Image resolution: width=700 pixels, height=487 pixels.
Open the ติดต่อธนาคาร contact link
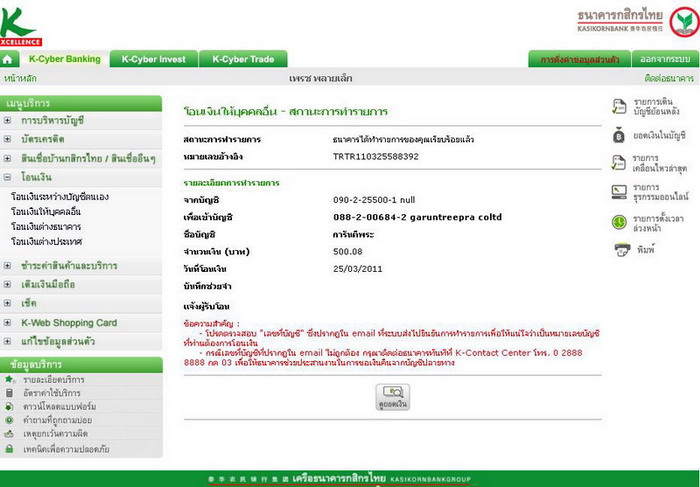[x=669, y=77]
